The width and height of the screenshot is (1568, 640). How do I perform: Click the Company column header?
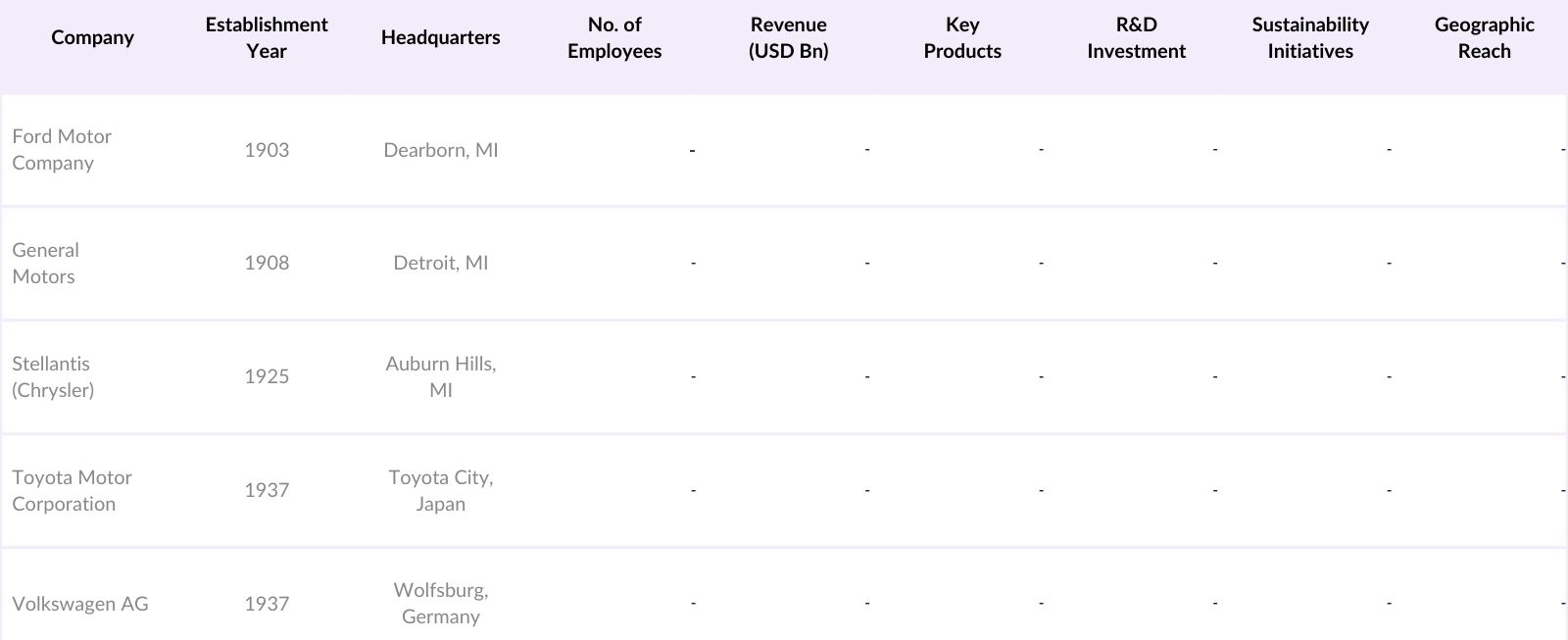[92, 37]
